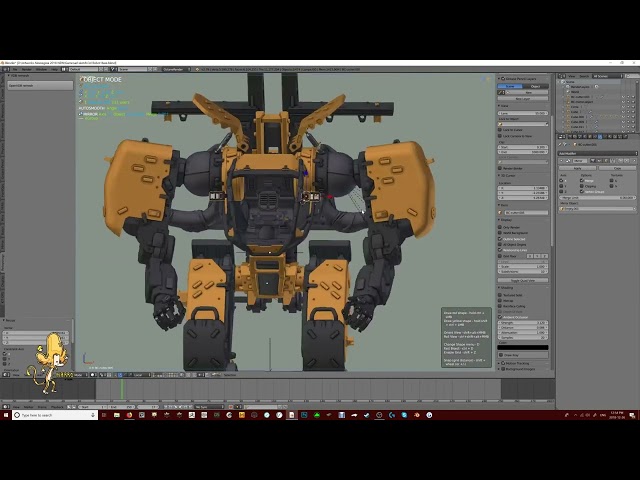Open the Material properties tab icon
Image resolution: width=640 pixels, height=480 pixels.
(610, 136)
